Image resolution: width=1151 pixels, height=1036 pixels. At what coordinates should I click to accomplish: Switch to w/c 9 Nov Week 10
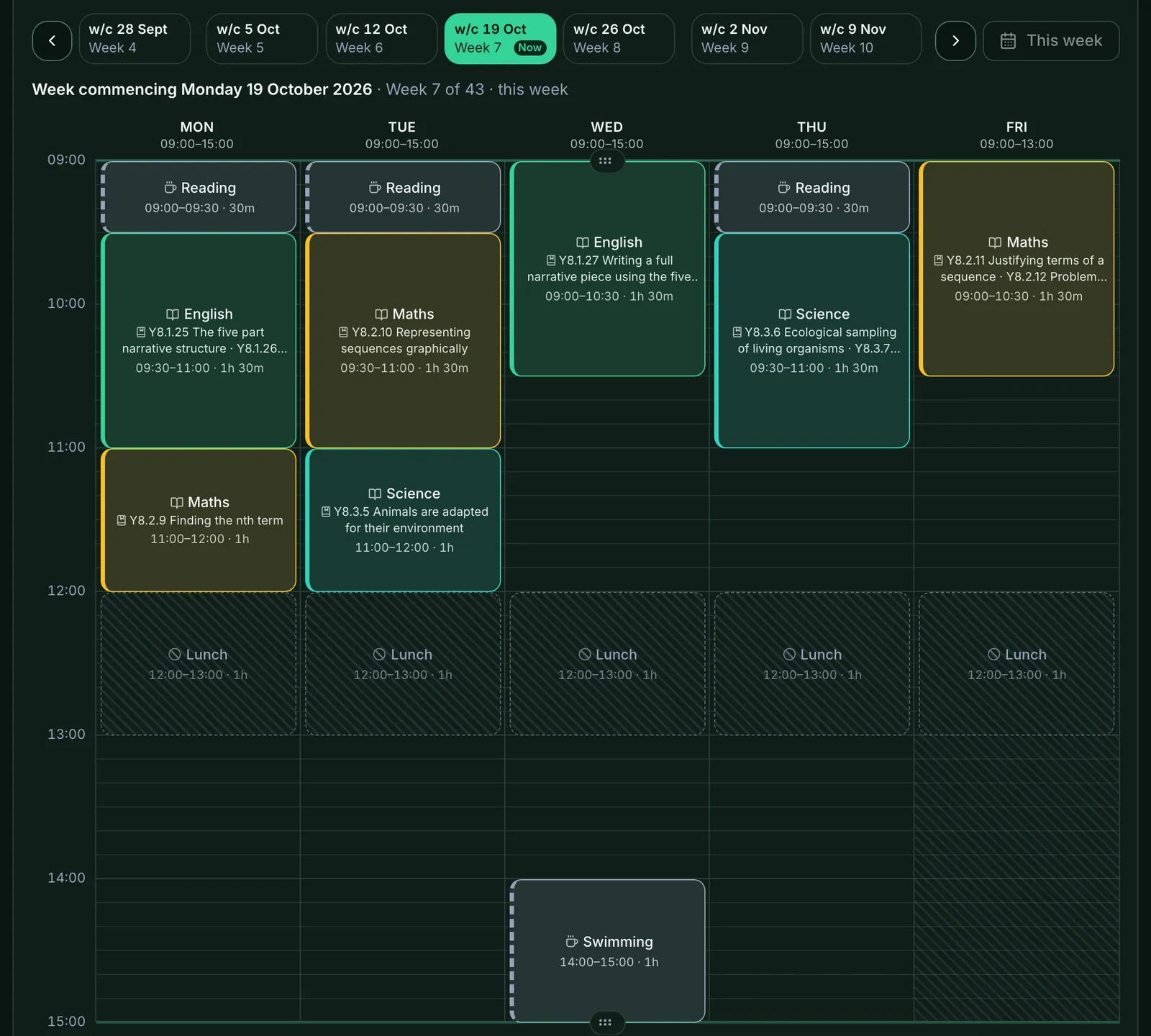865,39
